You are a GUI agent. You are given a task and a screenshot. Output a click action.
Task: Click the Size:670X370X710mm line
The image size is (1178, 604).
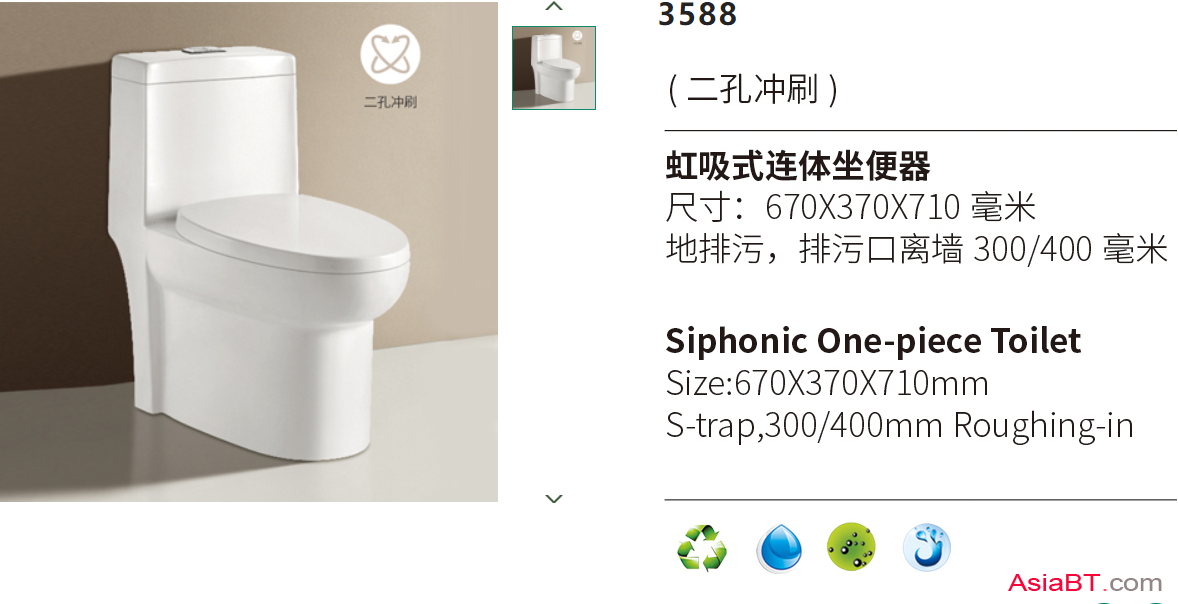click(x=827, y=383)
